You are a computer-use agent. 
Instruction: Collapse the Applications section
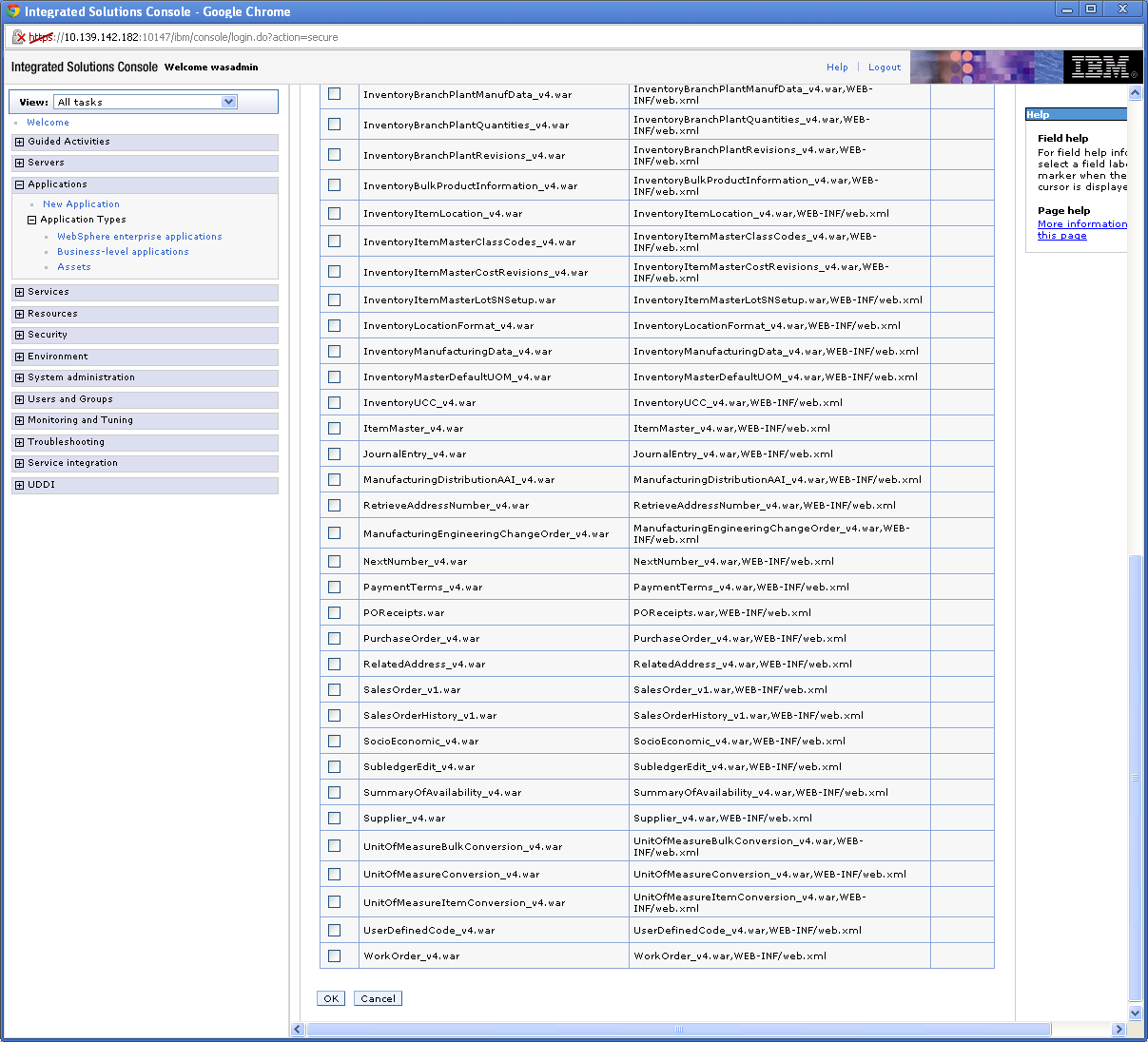[19, 184]
